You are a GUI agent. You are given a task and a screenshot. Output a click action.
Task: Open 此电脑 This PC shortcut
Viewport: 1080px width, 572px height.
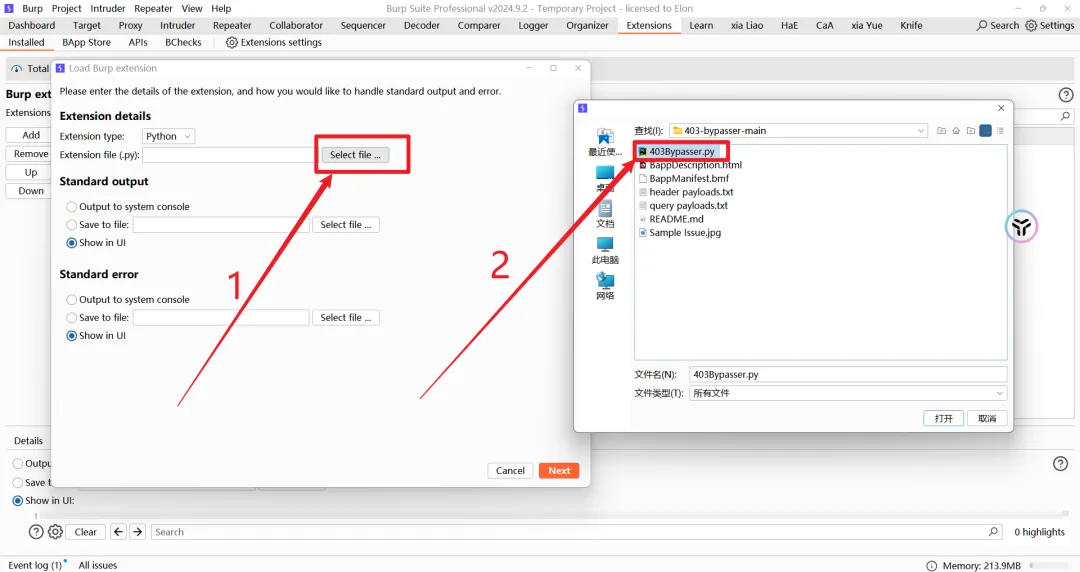point(605,251)
